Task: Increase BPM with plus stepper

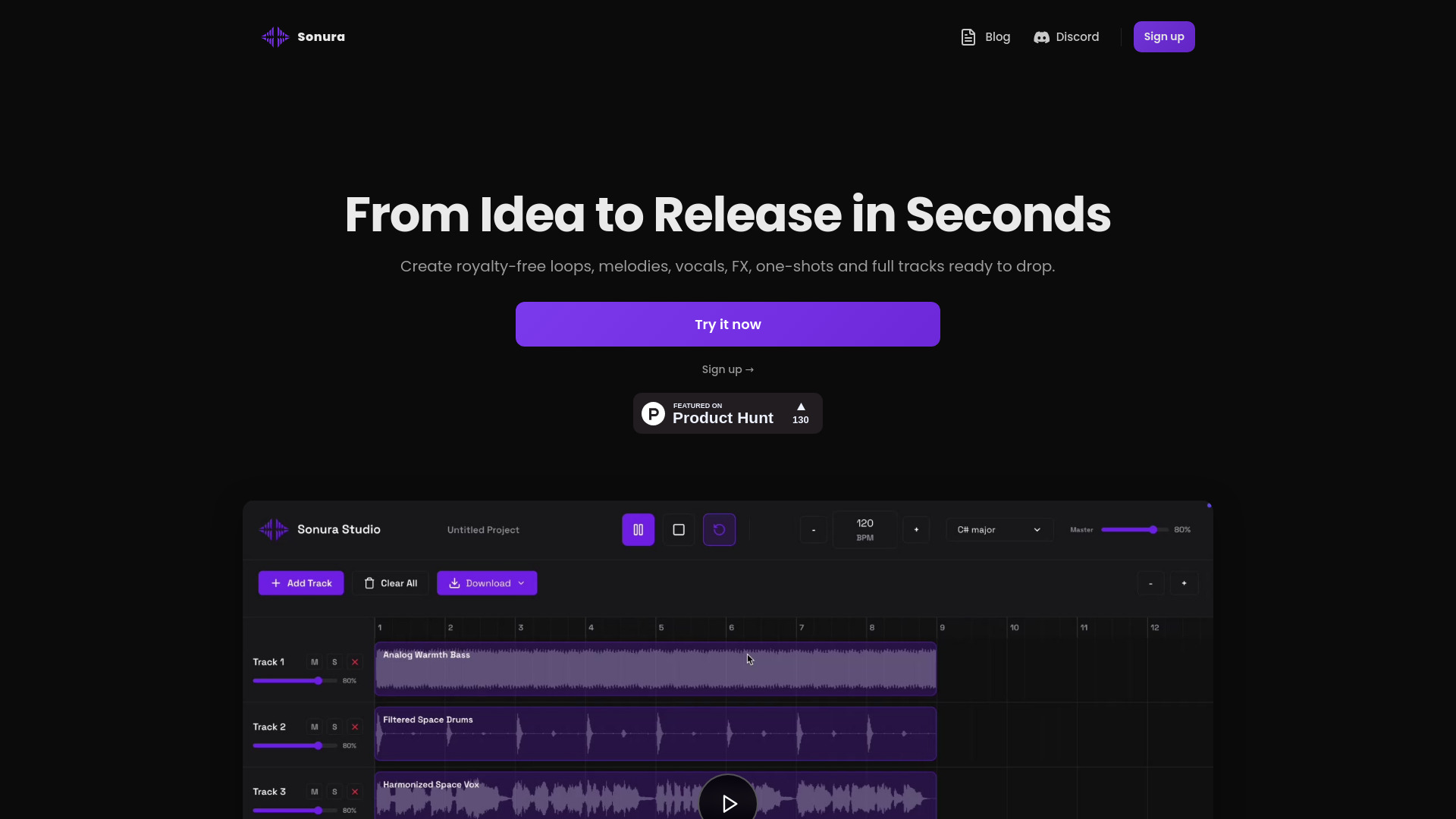Action: tap(916, 530)
